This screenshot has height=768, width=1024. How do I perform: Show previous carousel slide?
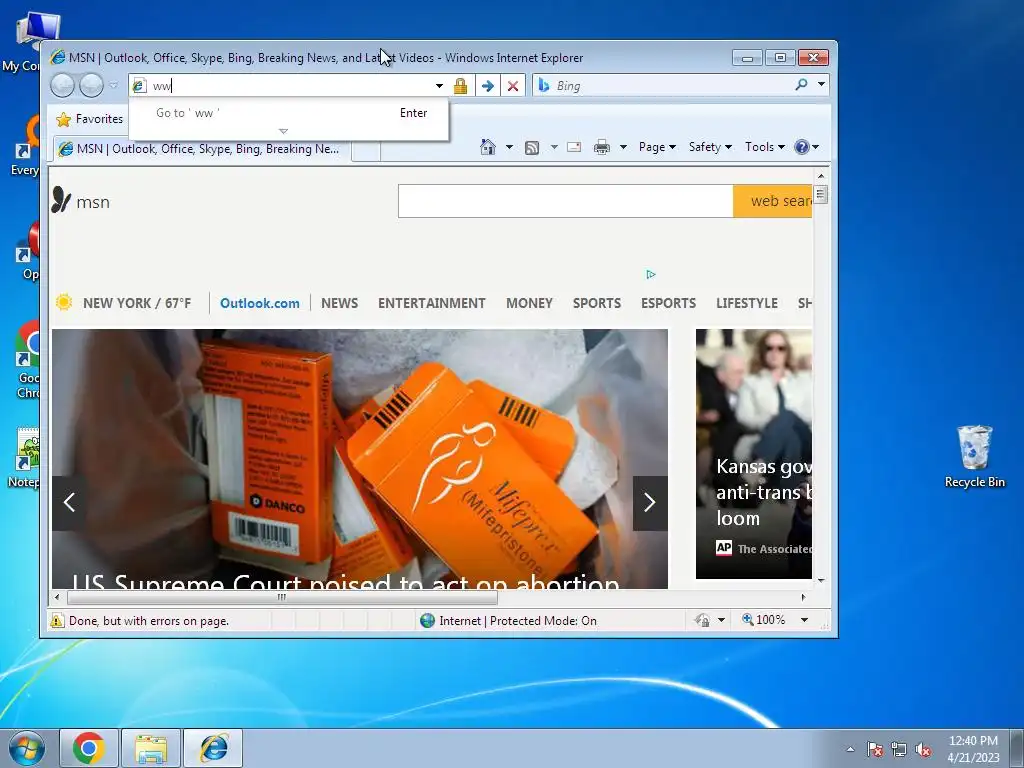69,502
